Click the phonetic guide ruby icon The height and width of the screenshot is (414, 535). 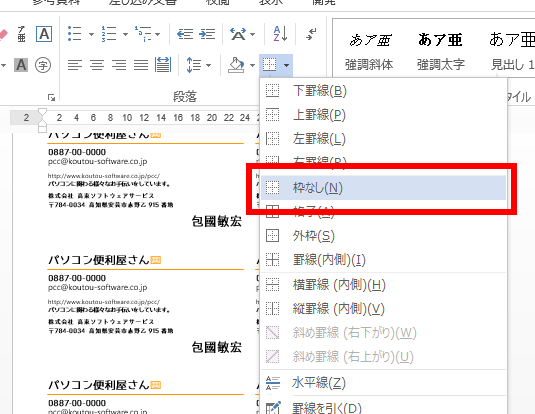(x=21, y=34)
